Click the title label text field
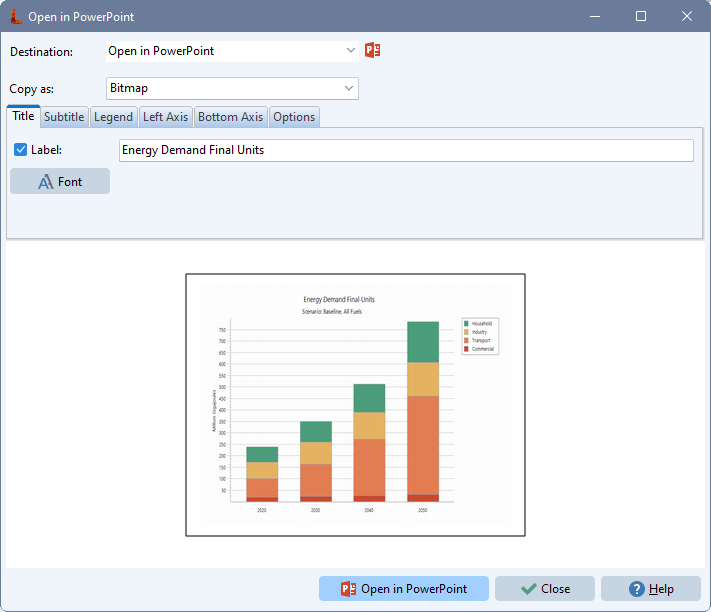 tap(405, 150)
